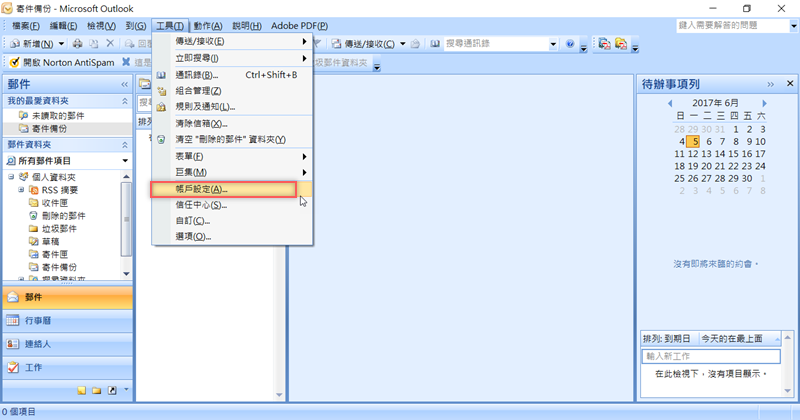Click 排列: 到期日 column header

point(669,339)
